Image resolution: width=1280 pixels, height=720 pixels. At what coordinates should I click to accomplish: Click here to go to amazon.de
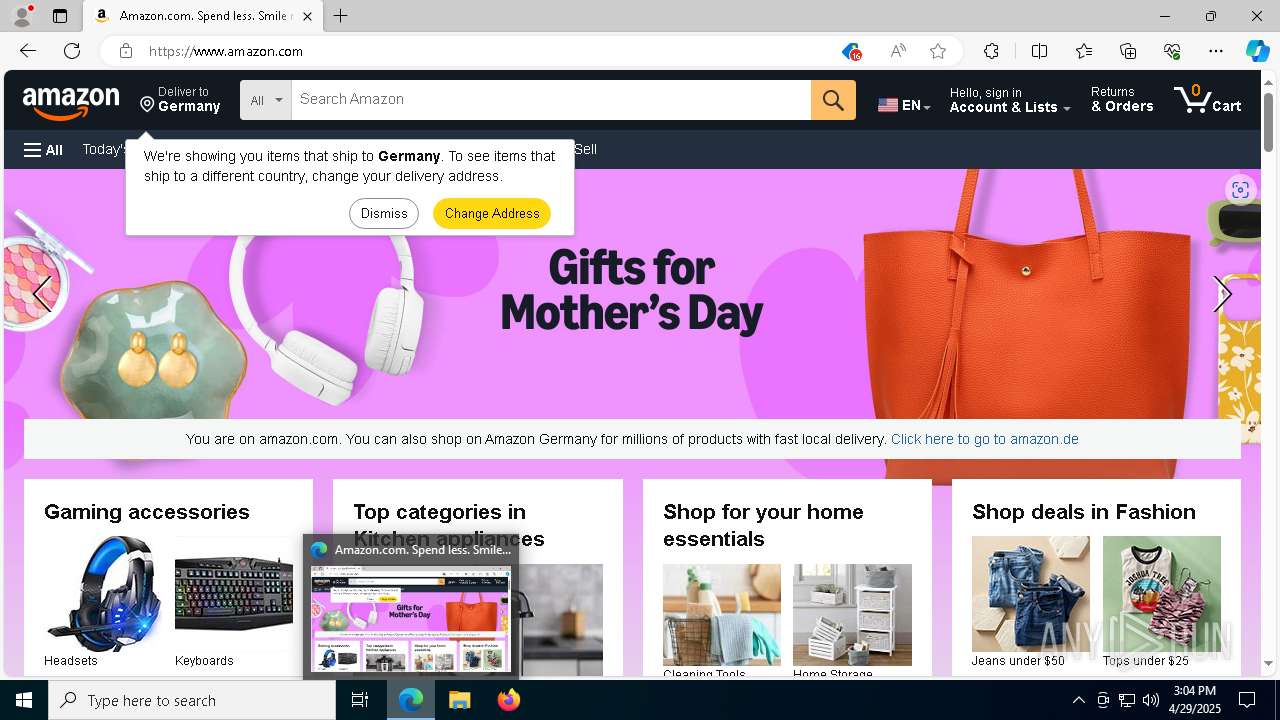(x=984, y=439)
